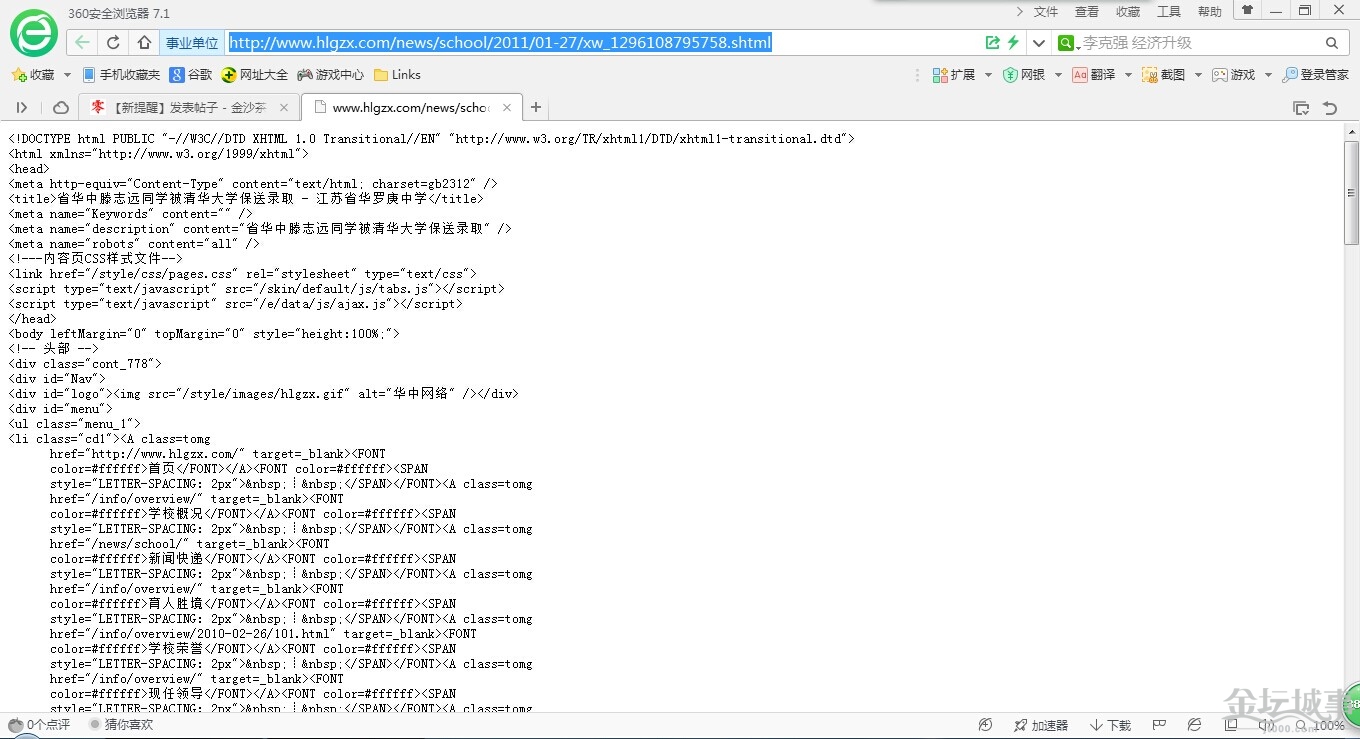
Task: Click the vertical scrollbar thumb
Action: (1351, 192)
